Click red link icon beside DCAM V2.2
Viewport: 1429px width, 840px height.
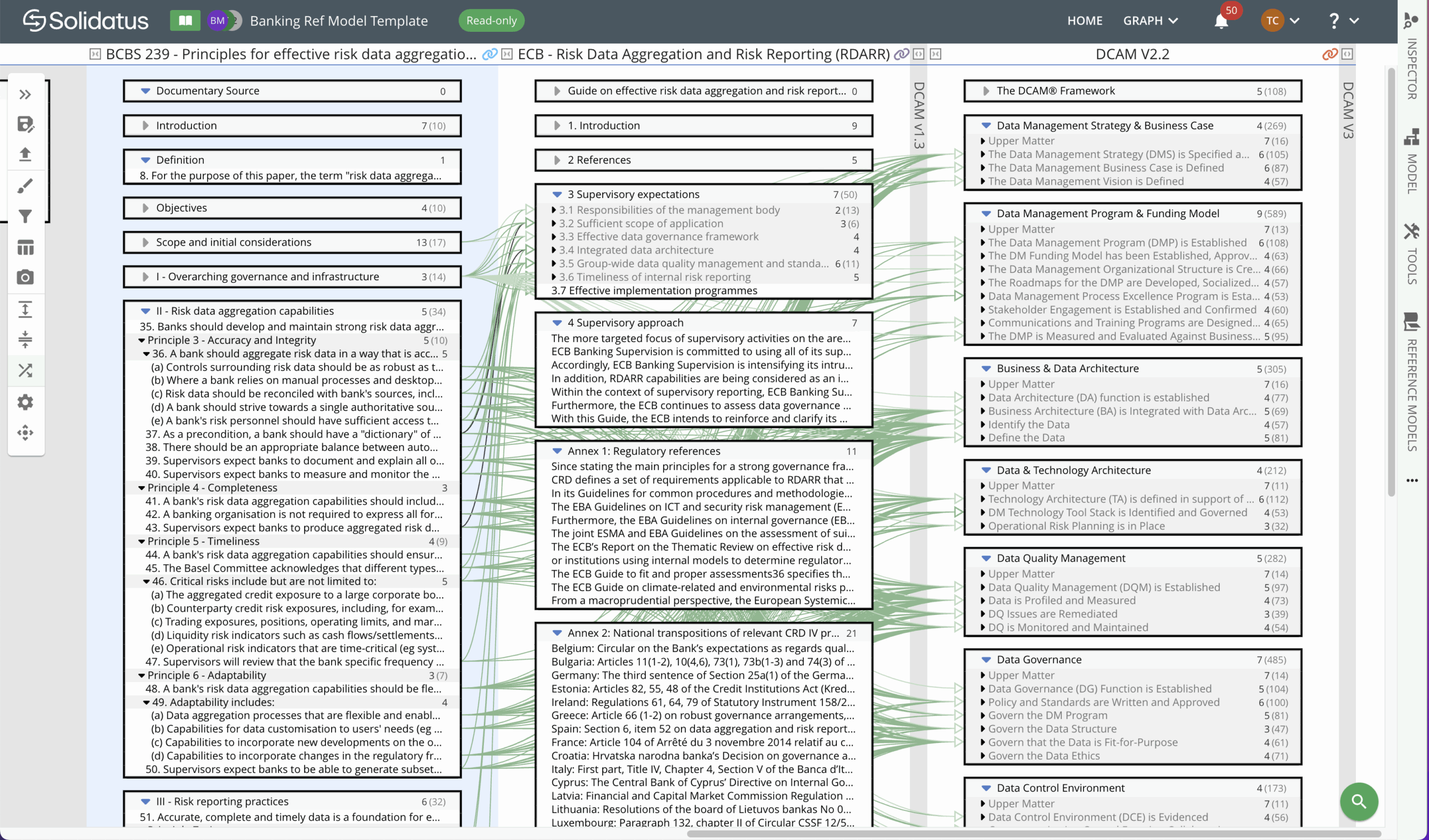coord(1329,54)
